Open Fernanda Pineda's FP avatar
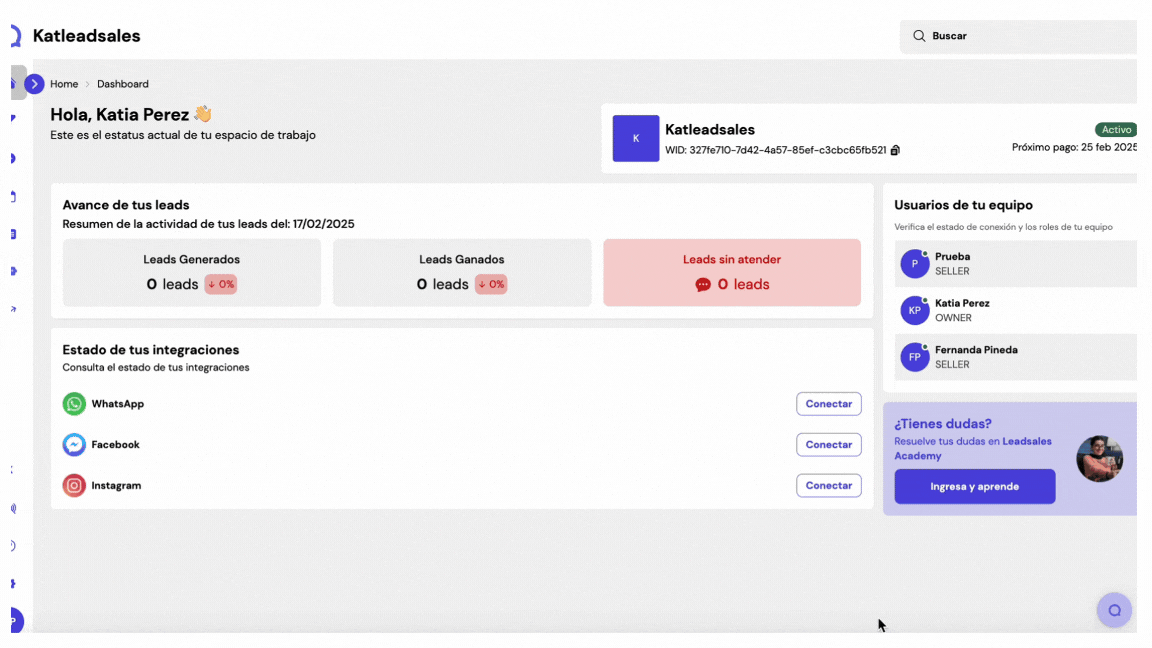This screenshot has height=648, width=1152. tap(914, 357)
